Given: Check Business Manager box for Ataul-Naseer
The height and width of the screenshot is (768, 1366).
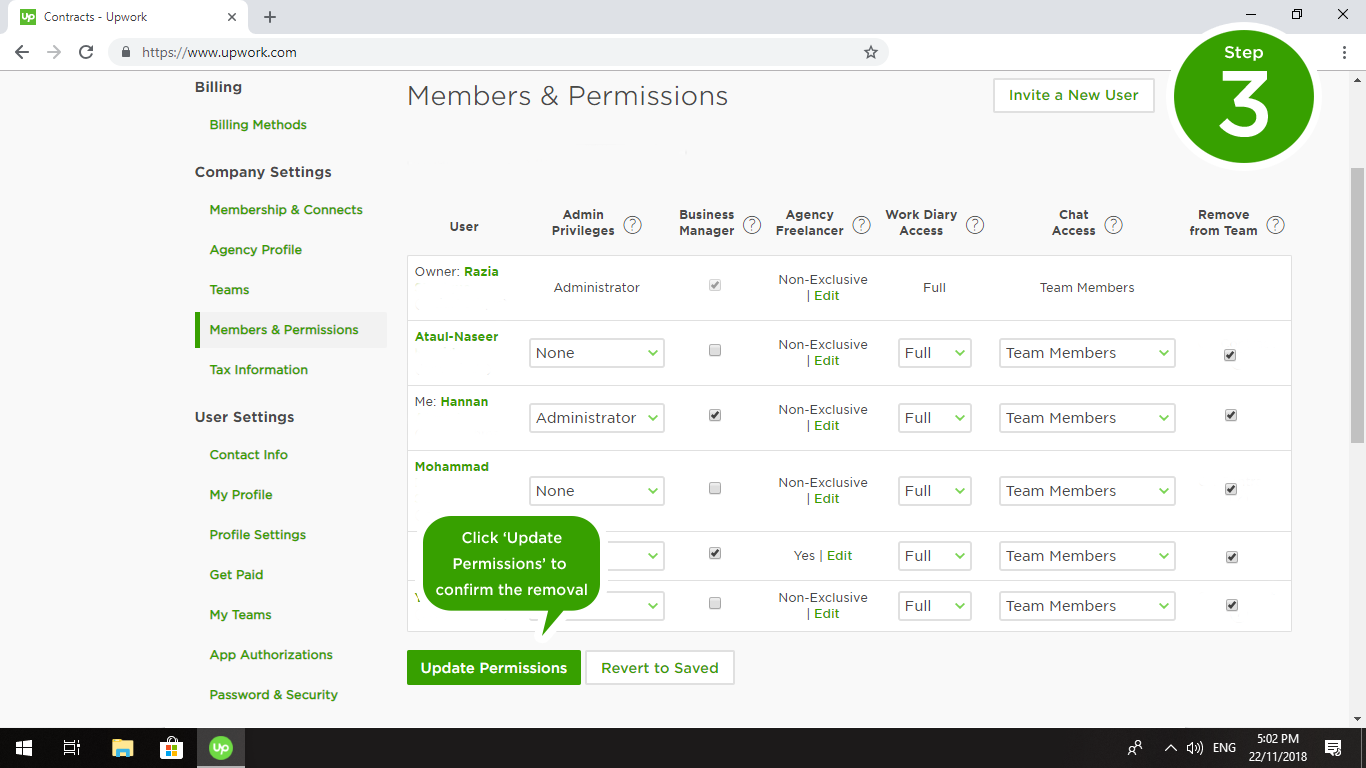Looking at the screenshot, I should 714,351.
